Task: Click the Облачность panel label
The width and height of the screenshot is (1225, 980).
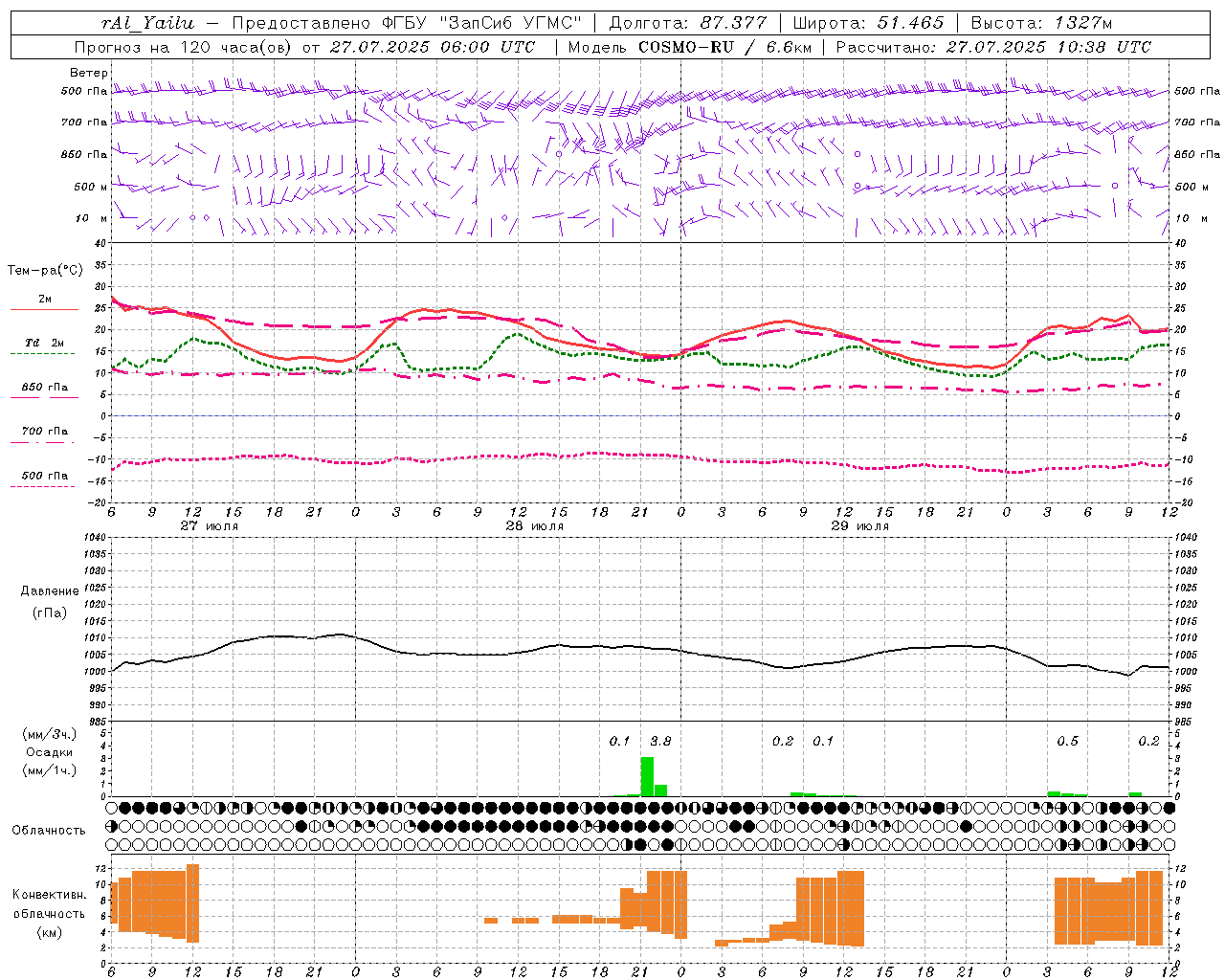Action: [49, 830]
